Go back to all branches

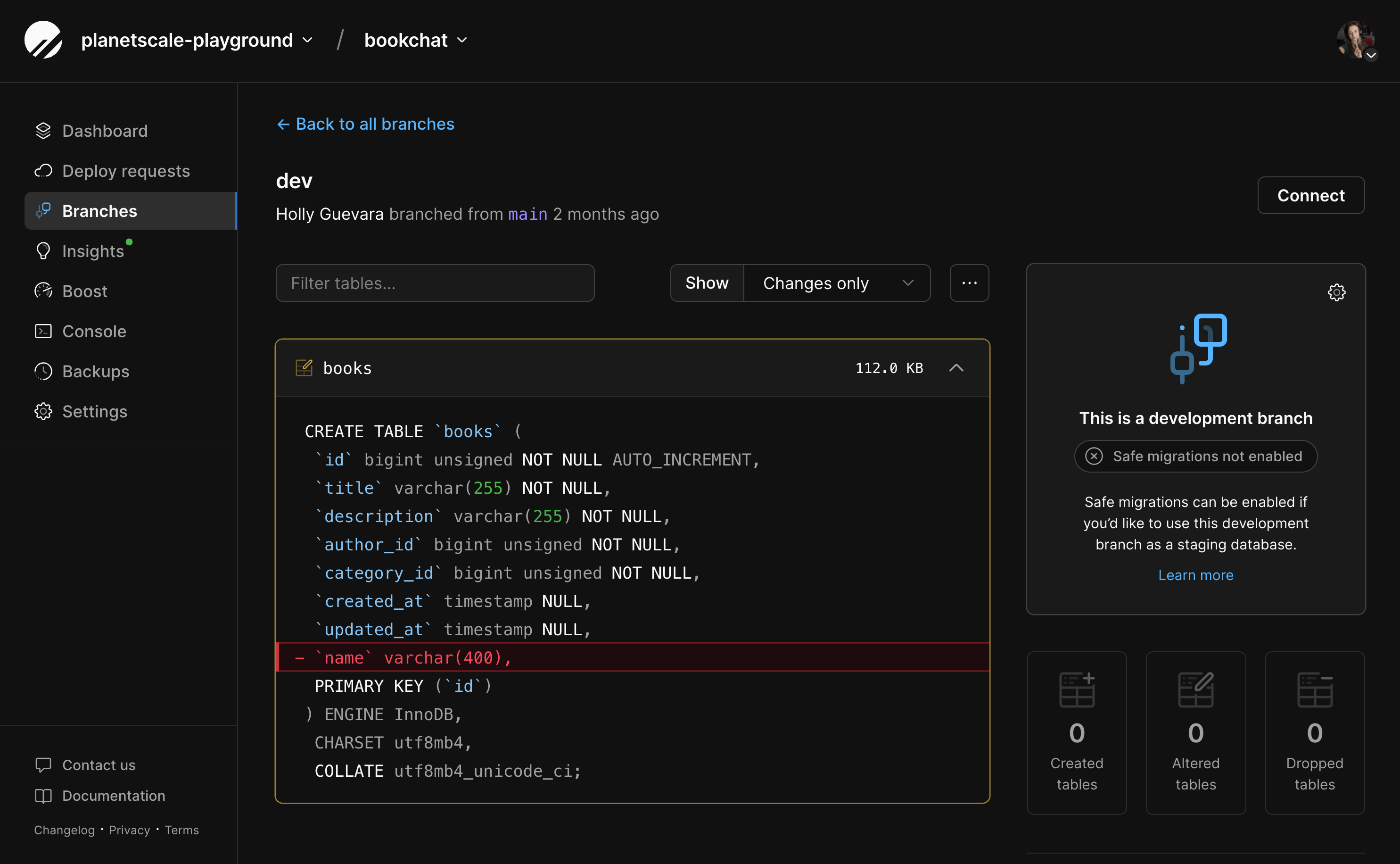(x=365, y=124)
